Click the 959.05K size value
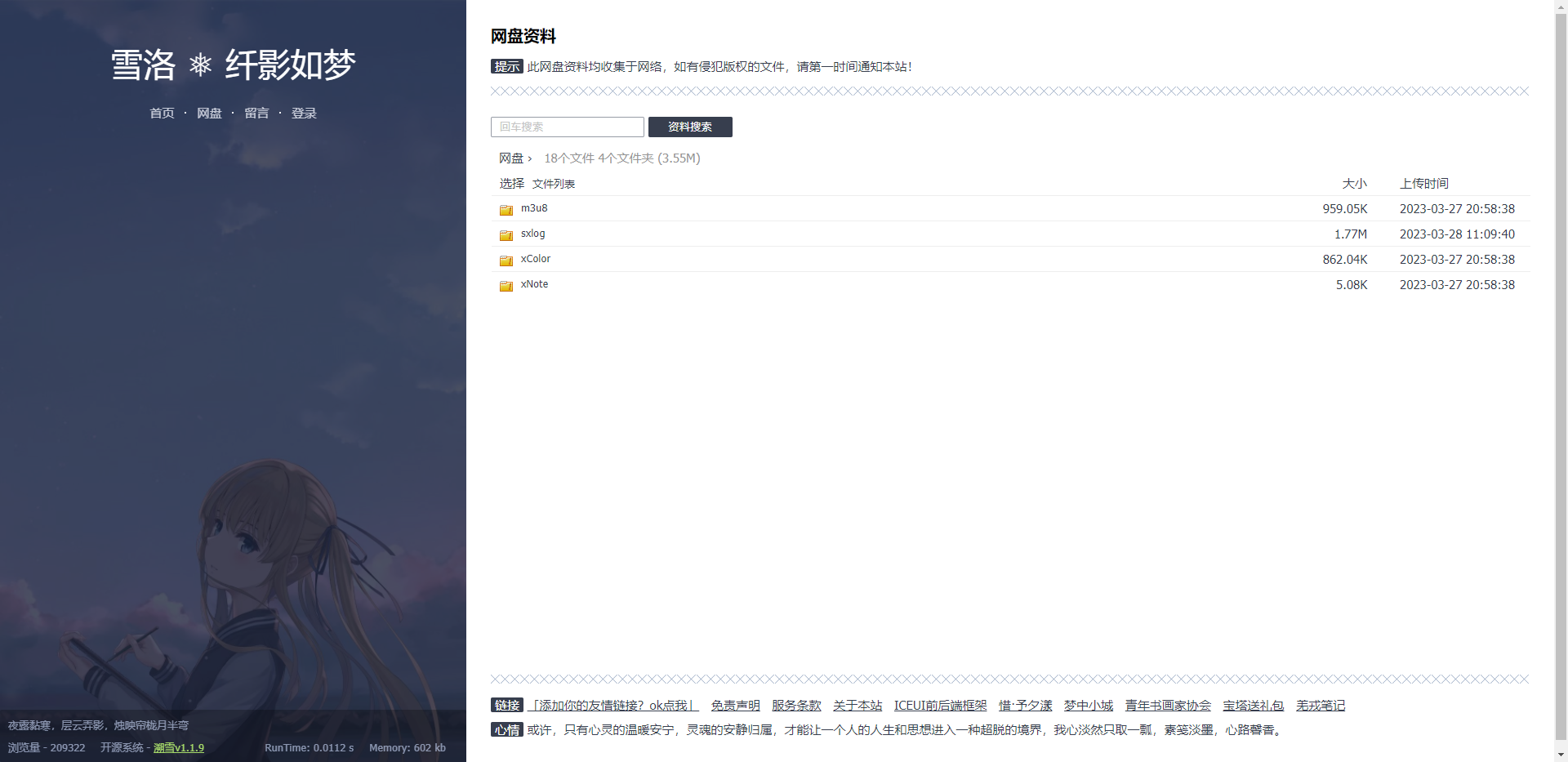 pyautogui.click(x=1345, y=209)
